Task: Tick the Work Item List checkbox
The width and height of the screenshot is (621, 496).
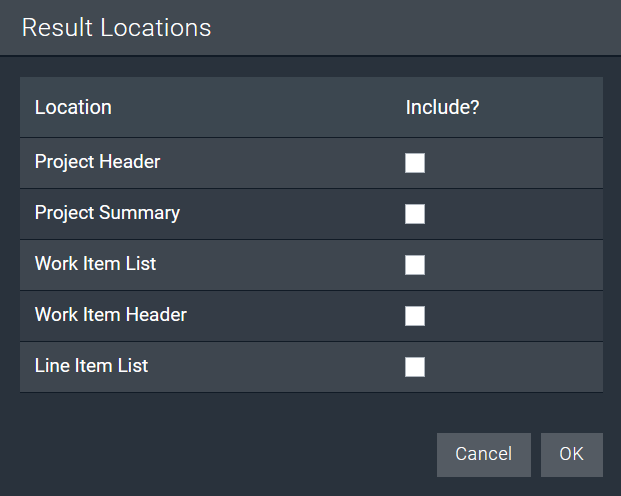Action: pyautogui.click(x=415, y=265)
